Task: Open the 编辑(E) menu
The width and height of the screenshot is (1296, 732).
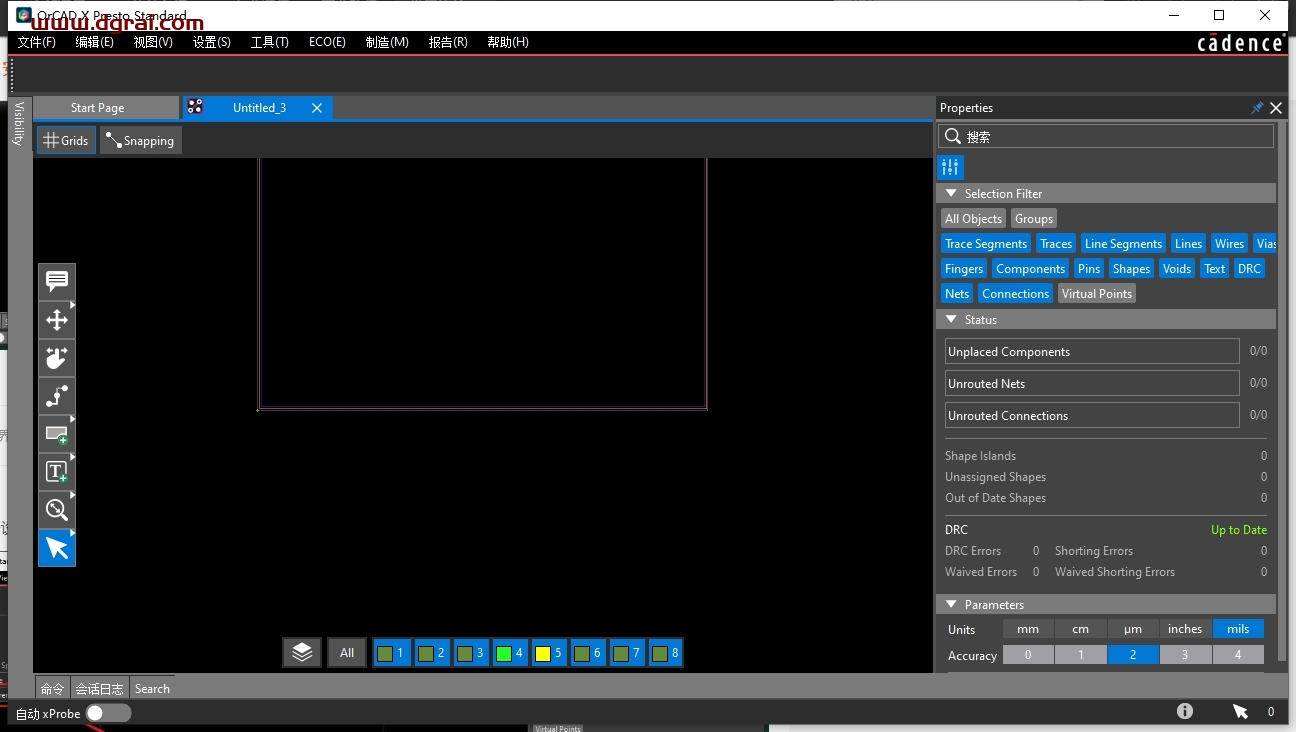Action: 94,42
